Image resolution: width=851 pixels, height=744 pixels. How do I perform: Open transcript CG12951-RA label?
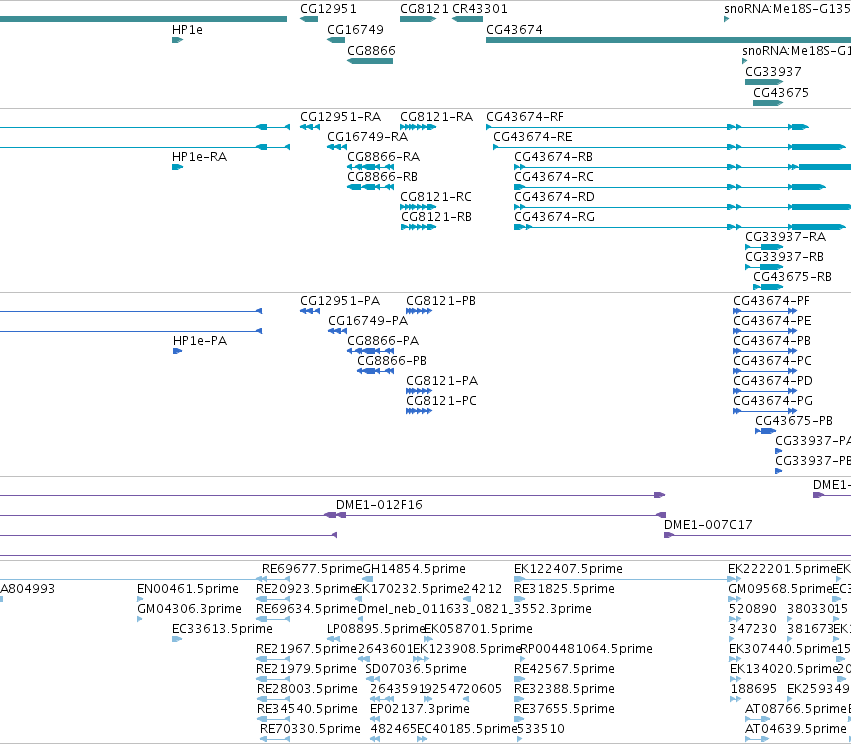(341, 117)
